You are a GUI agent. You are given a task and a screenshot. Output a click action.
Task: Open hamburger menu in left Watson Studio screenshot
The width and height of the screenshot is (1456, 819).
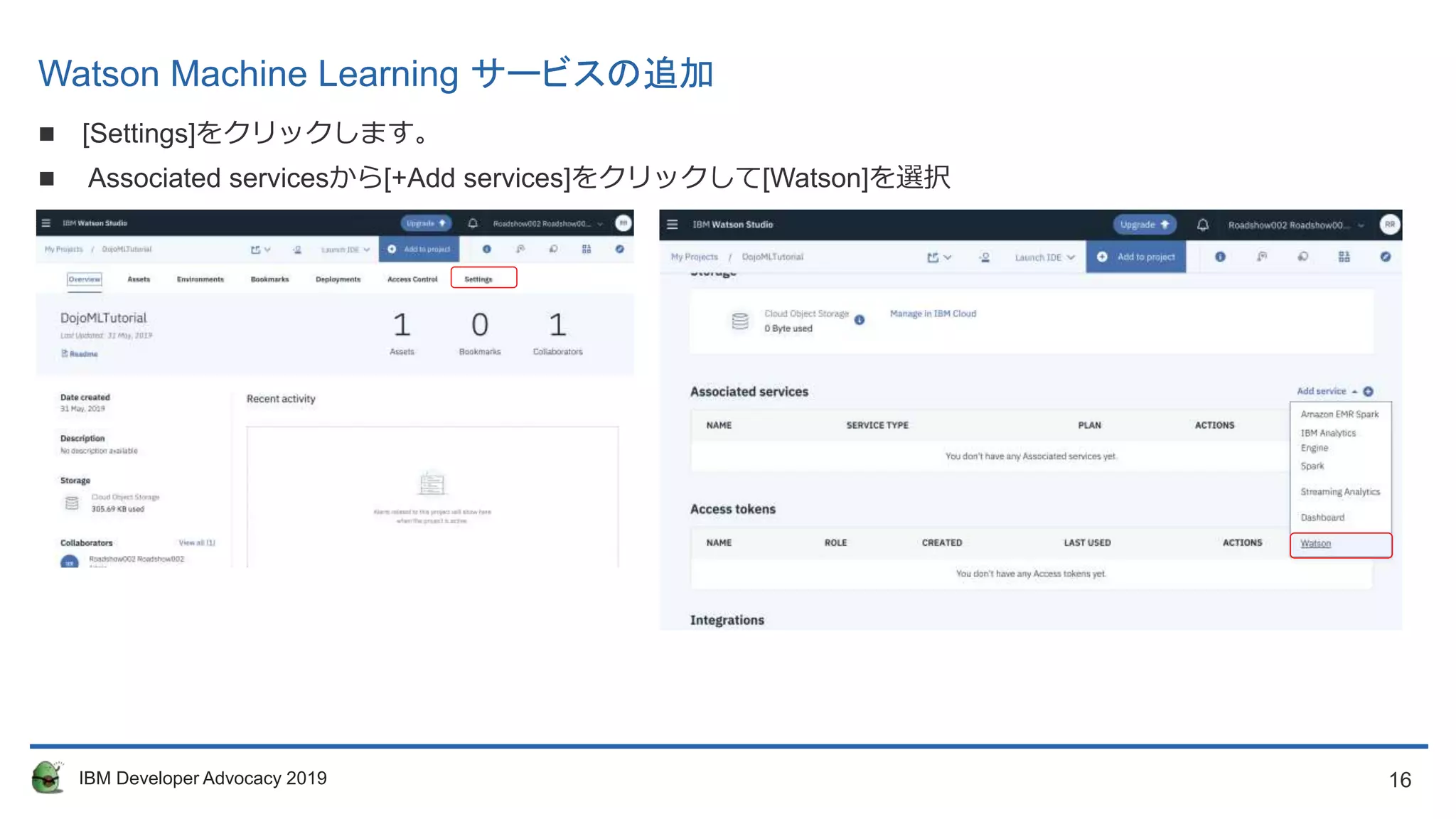pos(46,223)
